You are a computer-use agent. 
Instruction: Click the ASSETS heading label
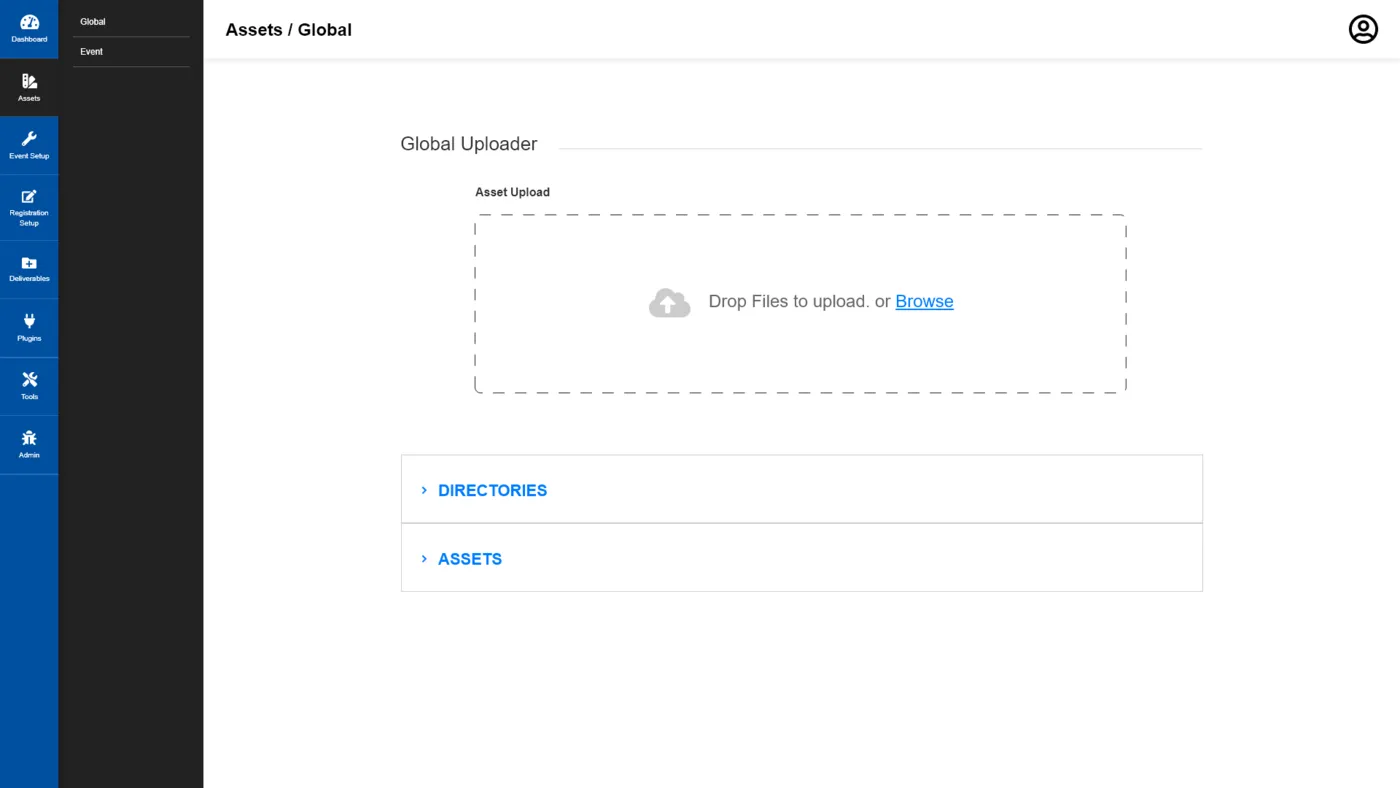pos(470,559)
